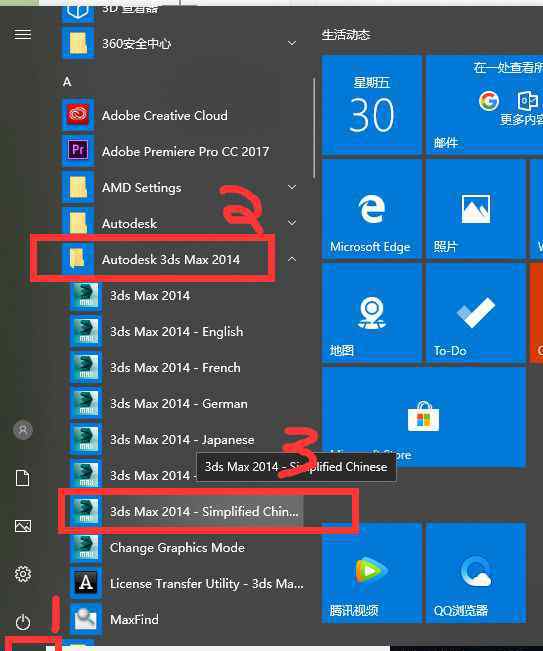Expand the Autodesk folder chevron
Image resolution: width=543 pixels, height=651 pixels.
[x=292, y=223]
